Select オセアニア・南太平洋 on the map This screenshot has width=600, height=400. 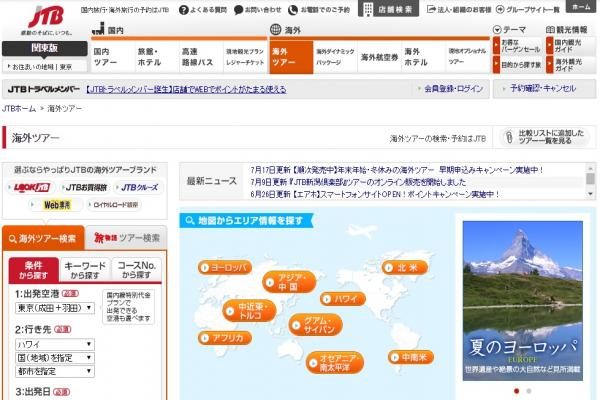tap(335, 363)
